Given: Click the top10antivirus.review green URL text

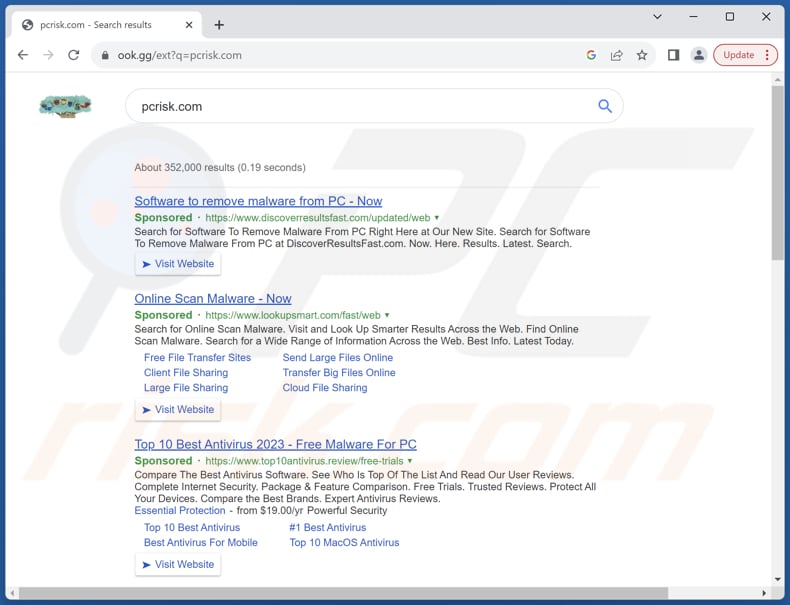Looking at the screenshot, I should (304, 461).
